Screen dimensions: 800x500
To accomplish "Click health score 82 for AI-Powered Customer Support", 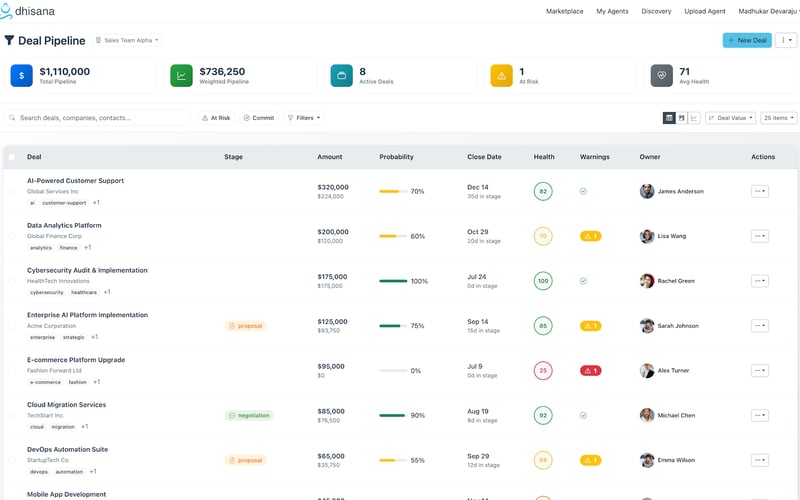I will (543, 191).
